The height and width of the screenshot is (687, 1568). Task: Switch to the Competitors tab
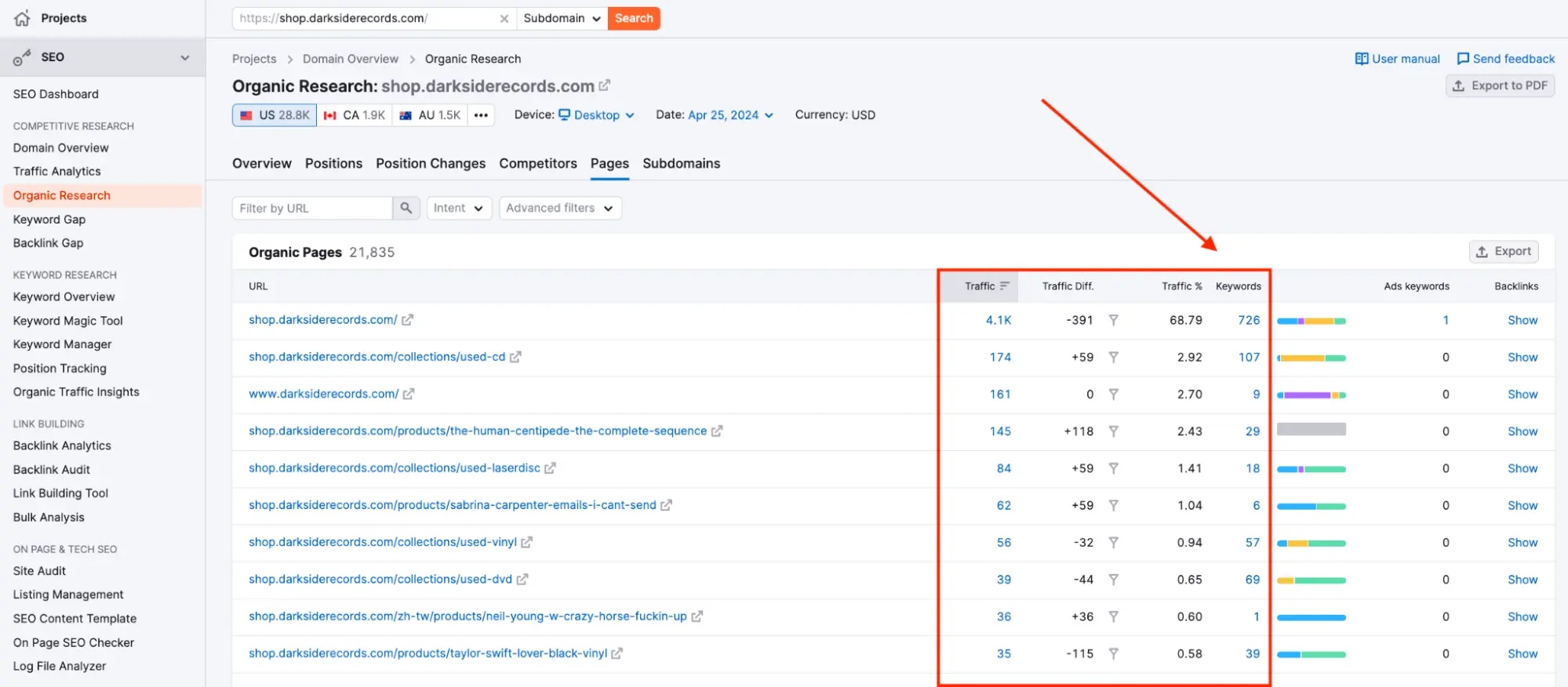[538, 164]
